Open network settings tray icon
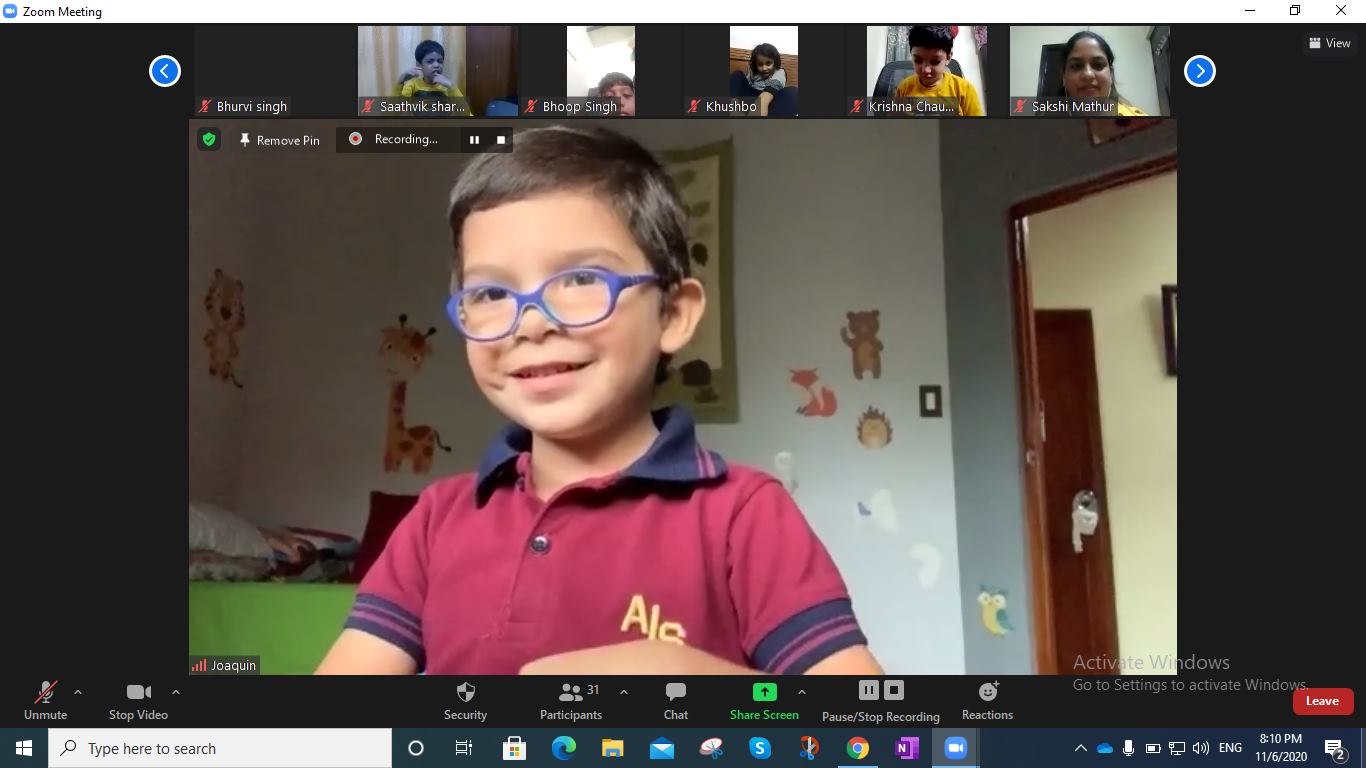The height and width of the screenshot is (768, 1366). (x=1177, y=748)
